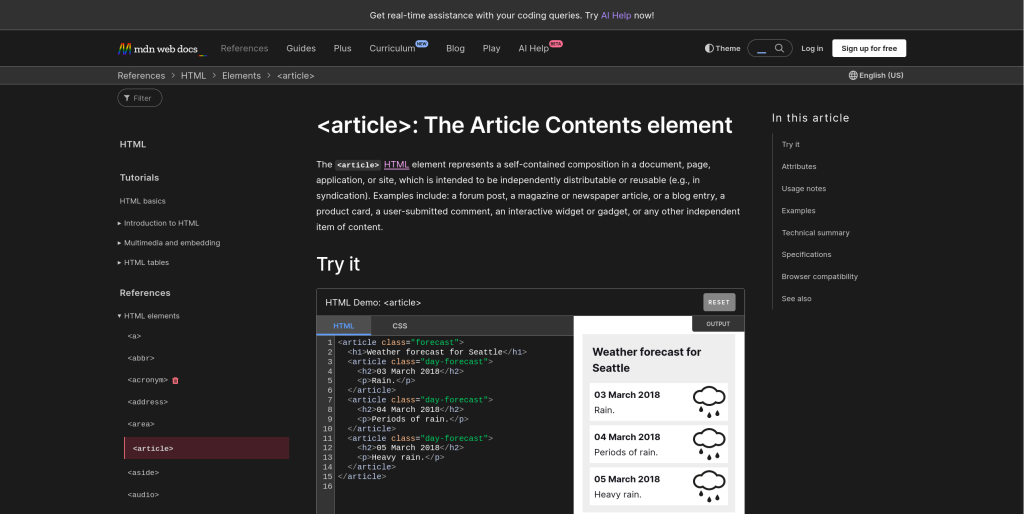
Task: Open AI Help from the navigation
Action: click(534, 48)
